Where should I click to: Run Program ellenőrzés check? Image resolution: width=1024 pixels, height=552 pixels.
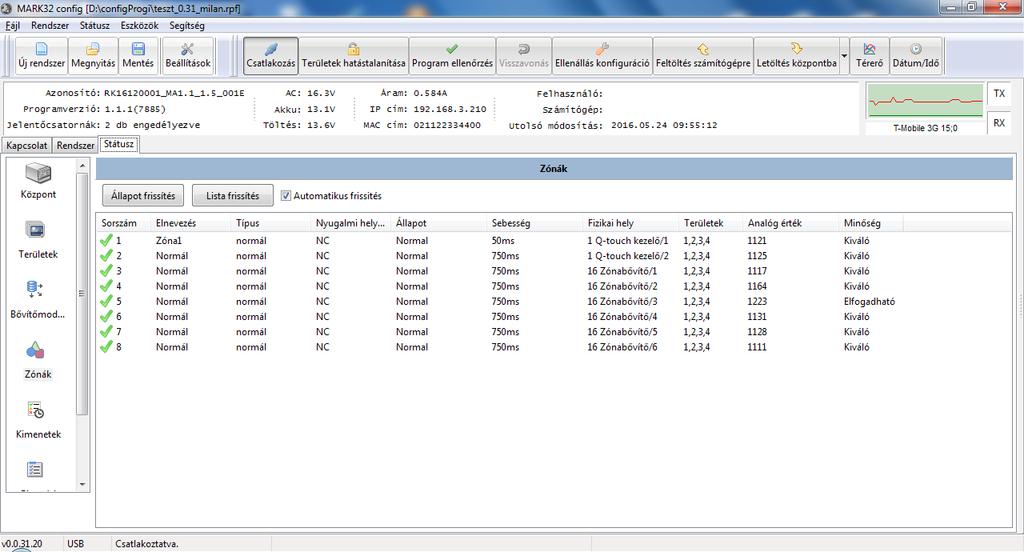point(452,56)
